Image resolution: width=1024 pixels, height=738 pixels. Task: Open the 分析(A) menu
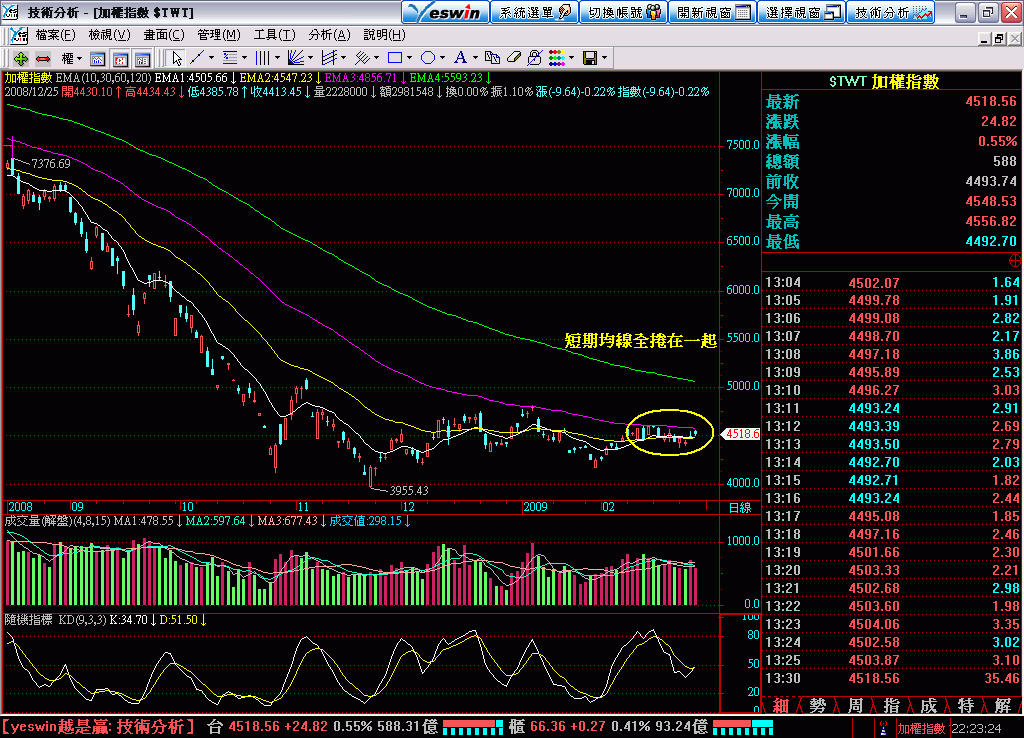329,35
